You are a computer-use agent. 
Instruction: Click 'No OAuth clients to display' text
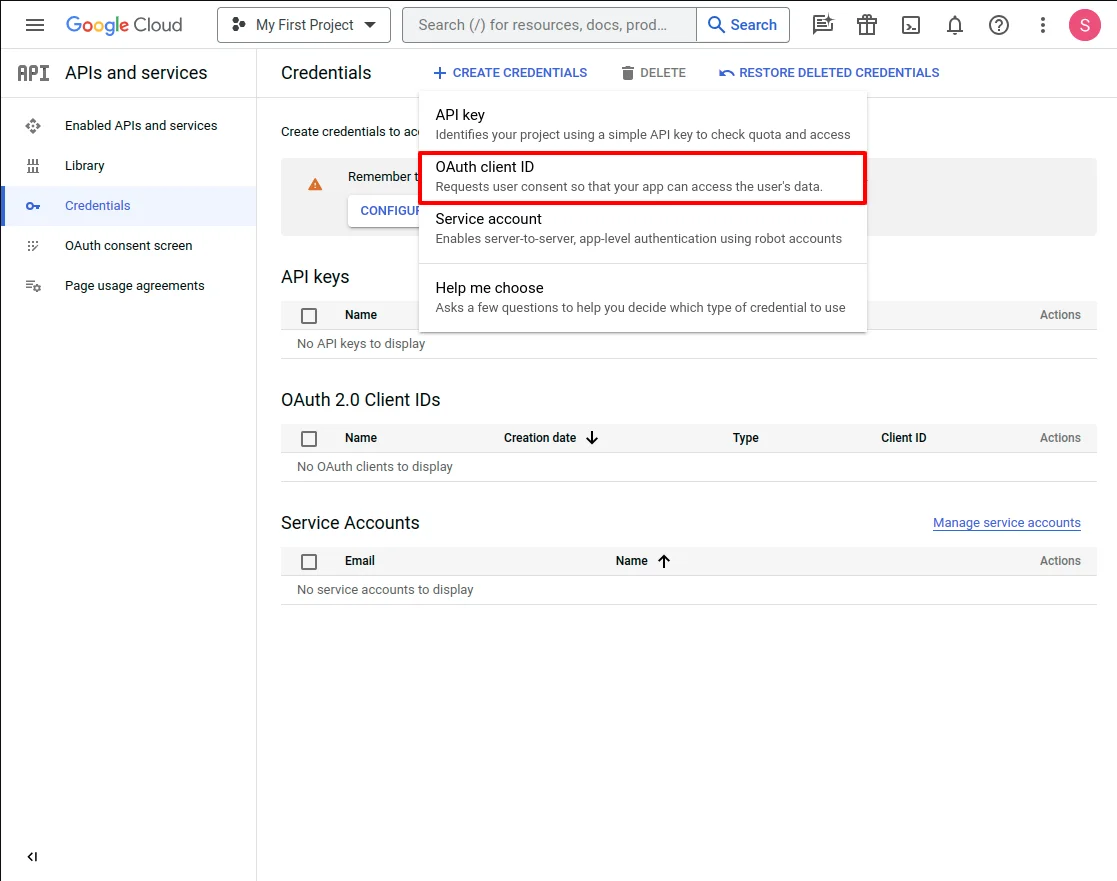(x=375, y=467)
